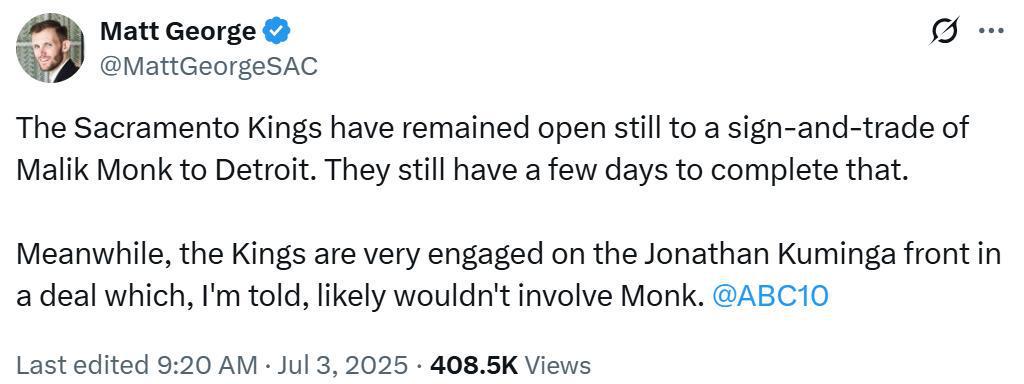This screenshot has height=384, width=1024.
Task: Open the Matt George display name
Action: coord(178,31)
